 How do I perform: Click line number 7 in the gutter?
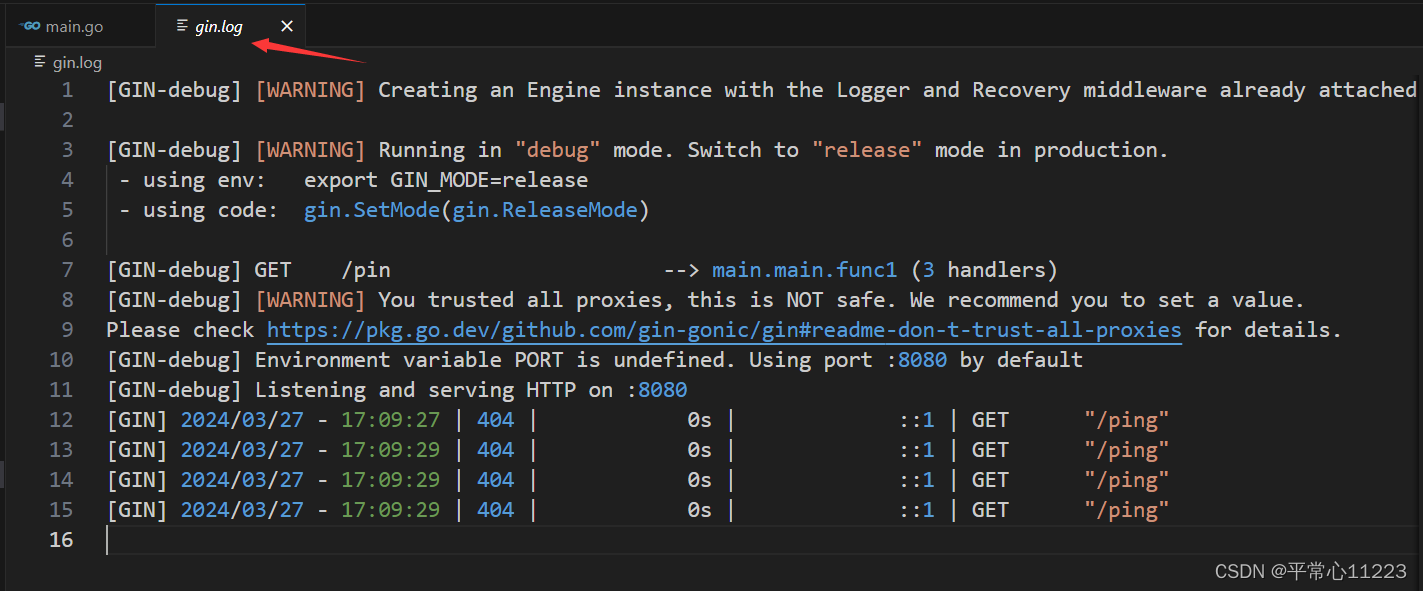click(x=66, y=269)
